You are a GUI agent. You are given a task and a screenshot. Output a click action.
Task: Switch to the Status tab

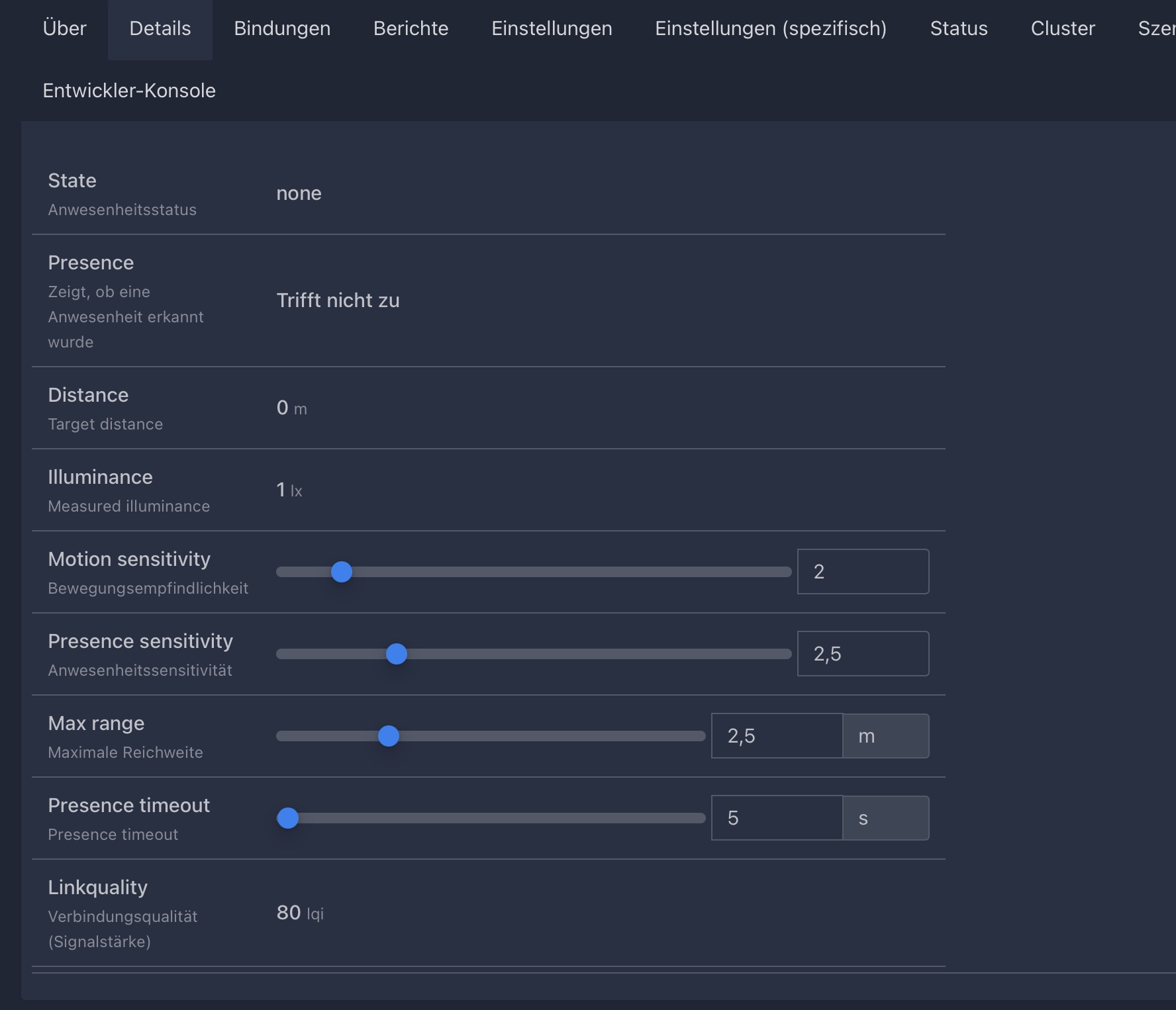[958, 28]
